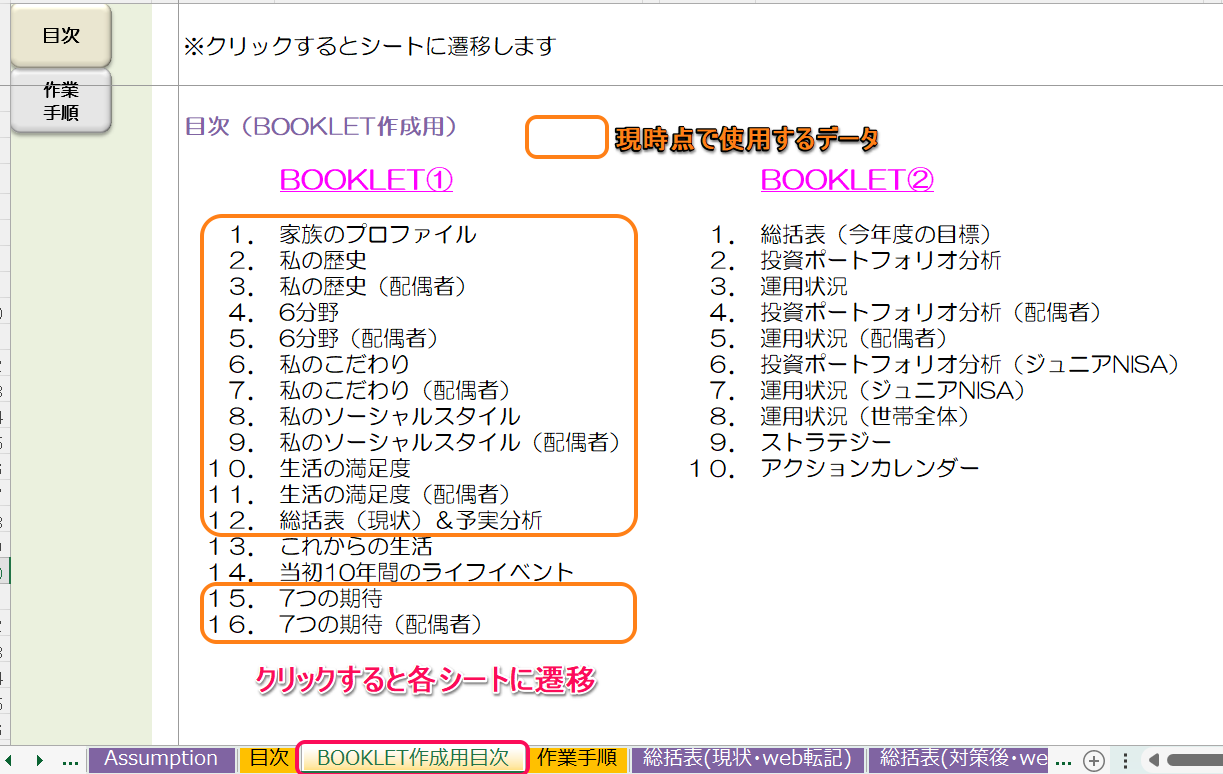Click the next sheet scroll arrow
Image resolution: width=1223 pixels, height=774 pixels.
pyautogui.click(x=39, y=760)
